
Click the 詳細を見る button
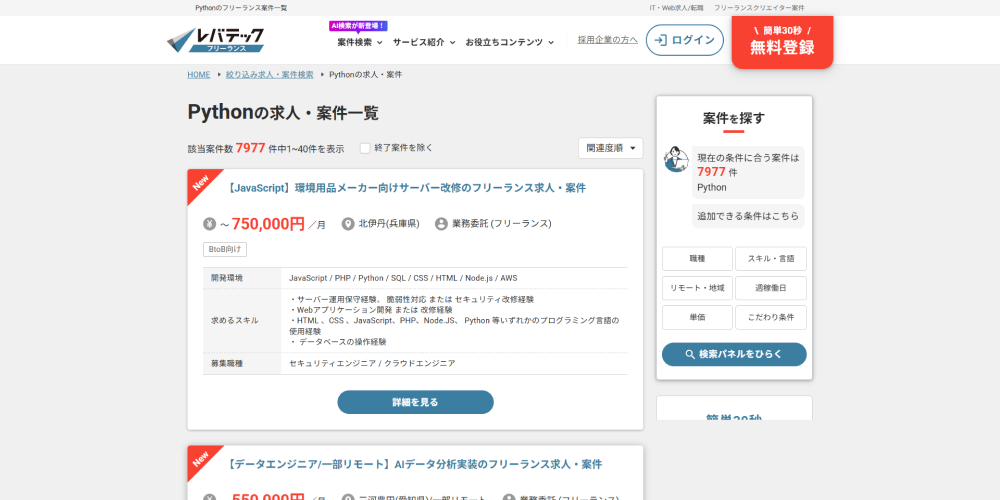pos(415,402)
